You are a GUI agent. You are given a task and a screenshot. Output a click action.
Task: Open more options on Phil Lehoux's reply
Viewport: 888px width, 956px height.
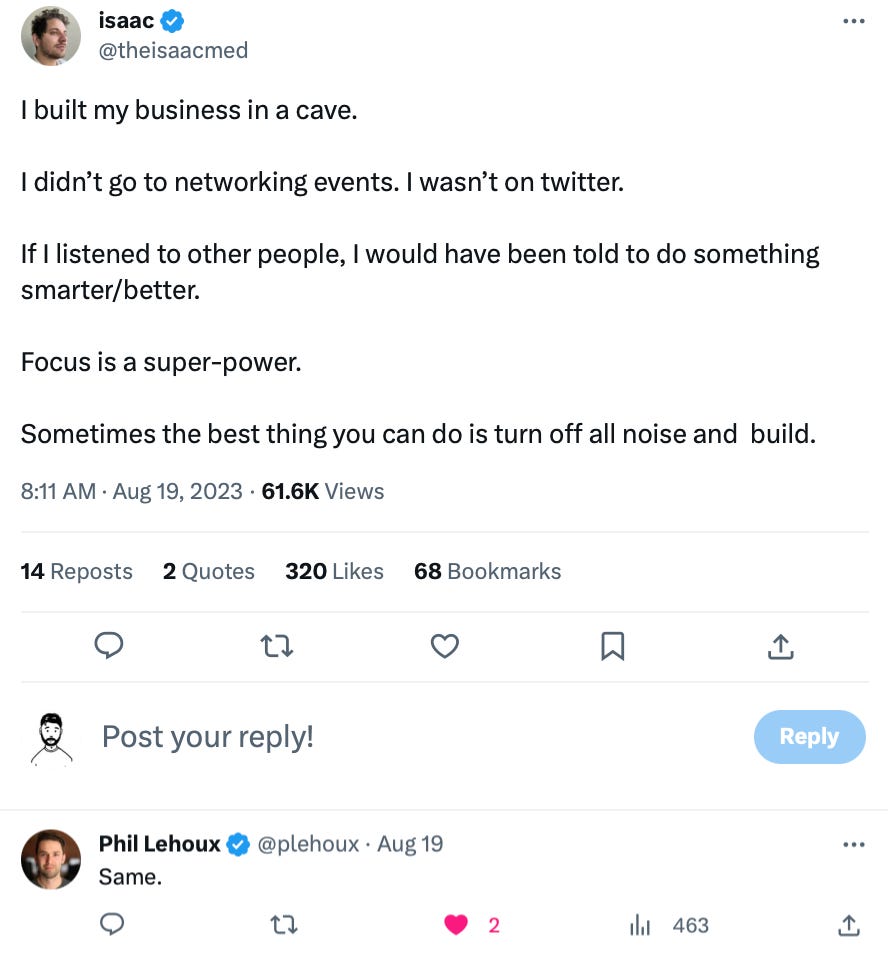coord(853,845)
